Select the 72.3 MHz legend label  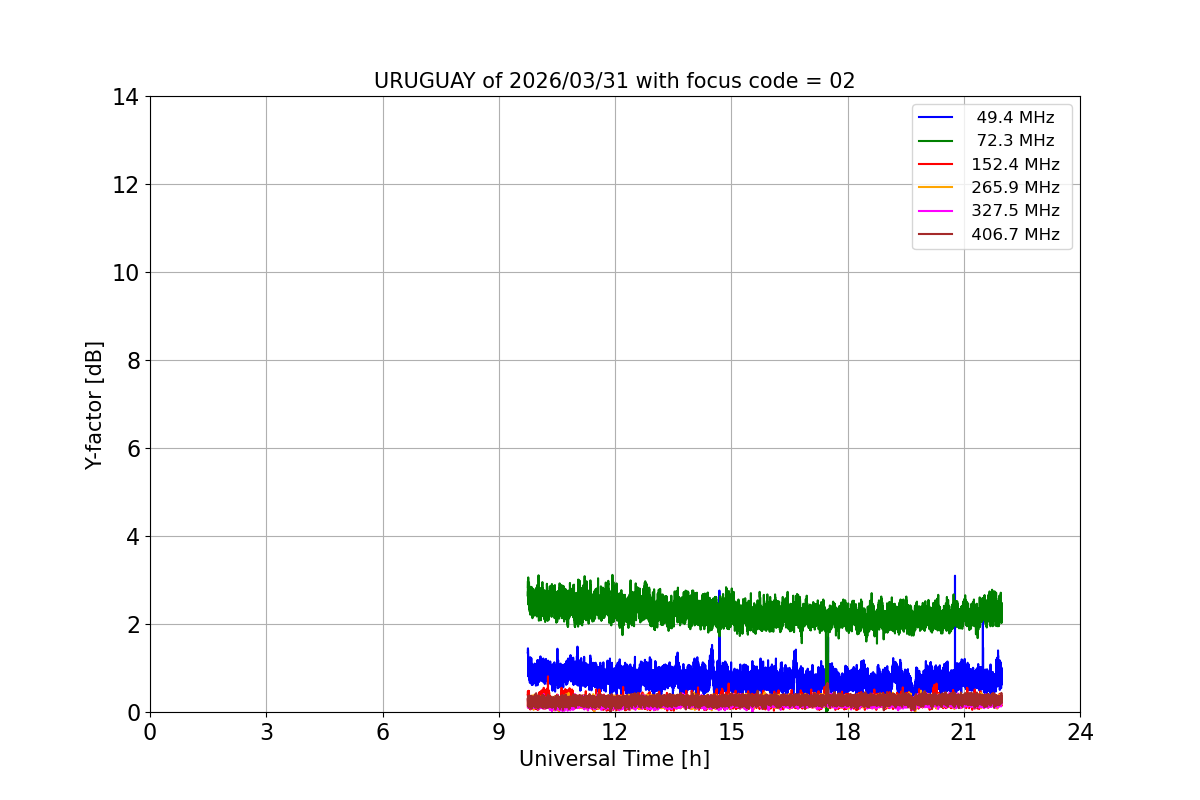point(1015,141)
